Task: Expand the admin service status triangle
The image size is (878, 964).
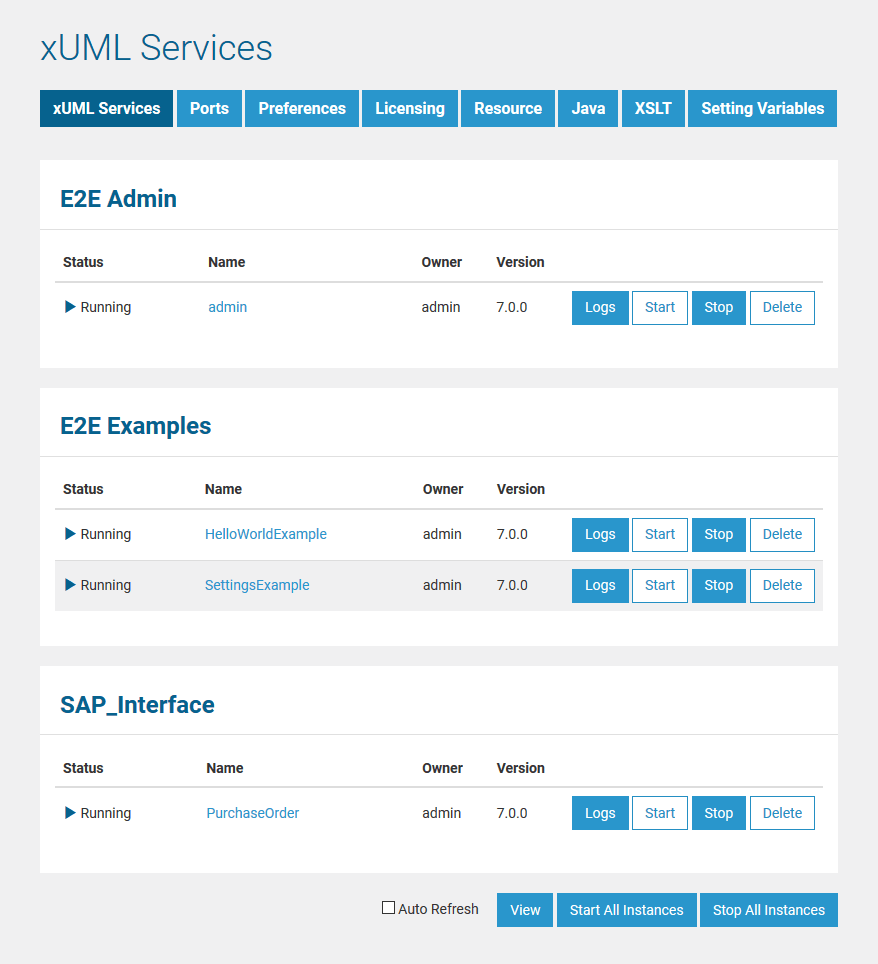Action: pyautogui.click(x=69, y=307)
